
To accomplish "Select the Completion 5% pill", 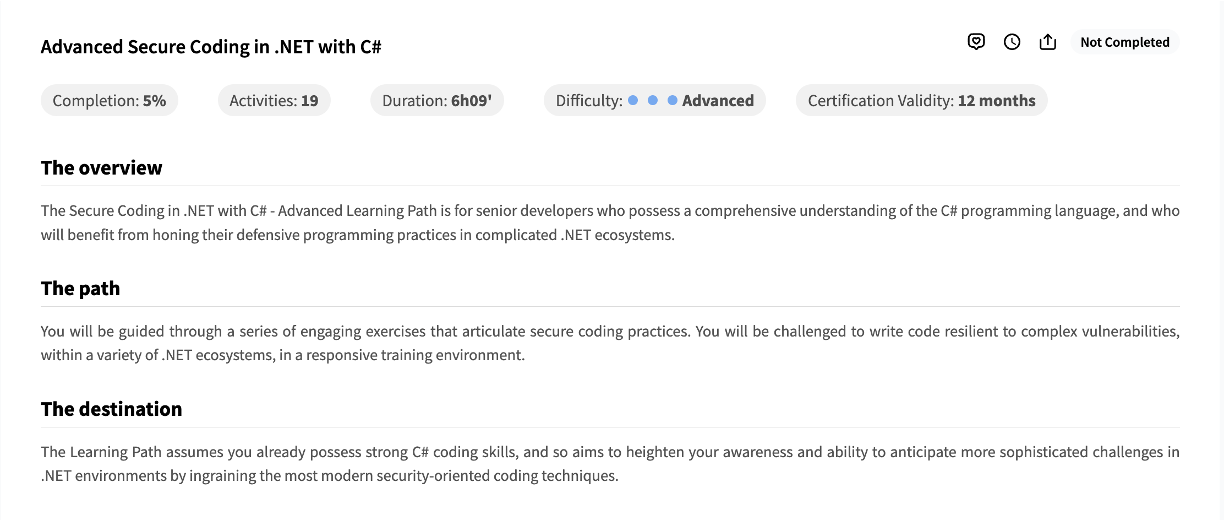I will click(x=110, y=100).
